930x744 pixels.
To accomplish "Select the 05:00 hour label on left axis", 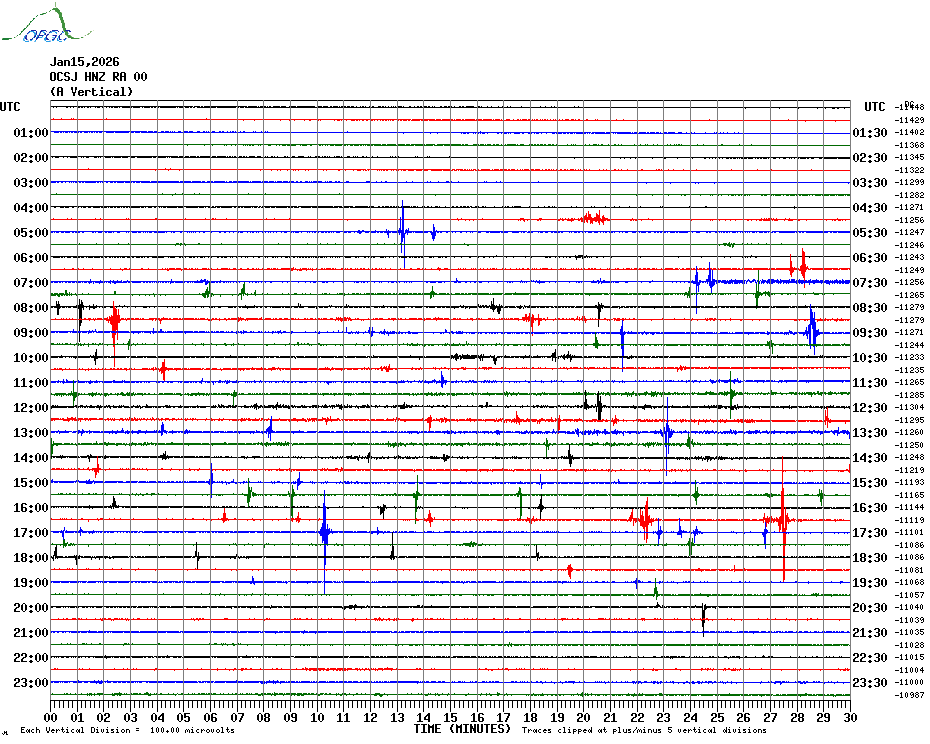I will [x=31, y=233].
